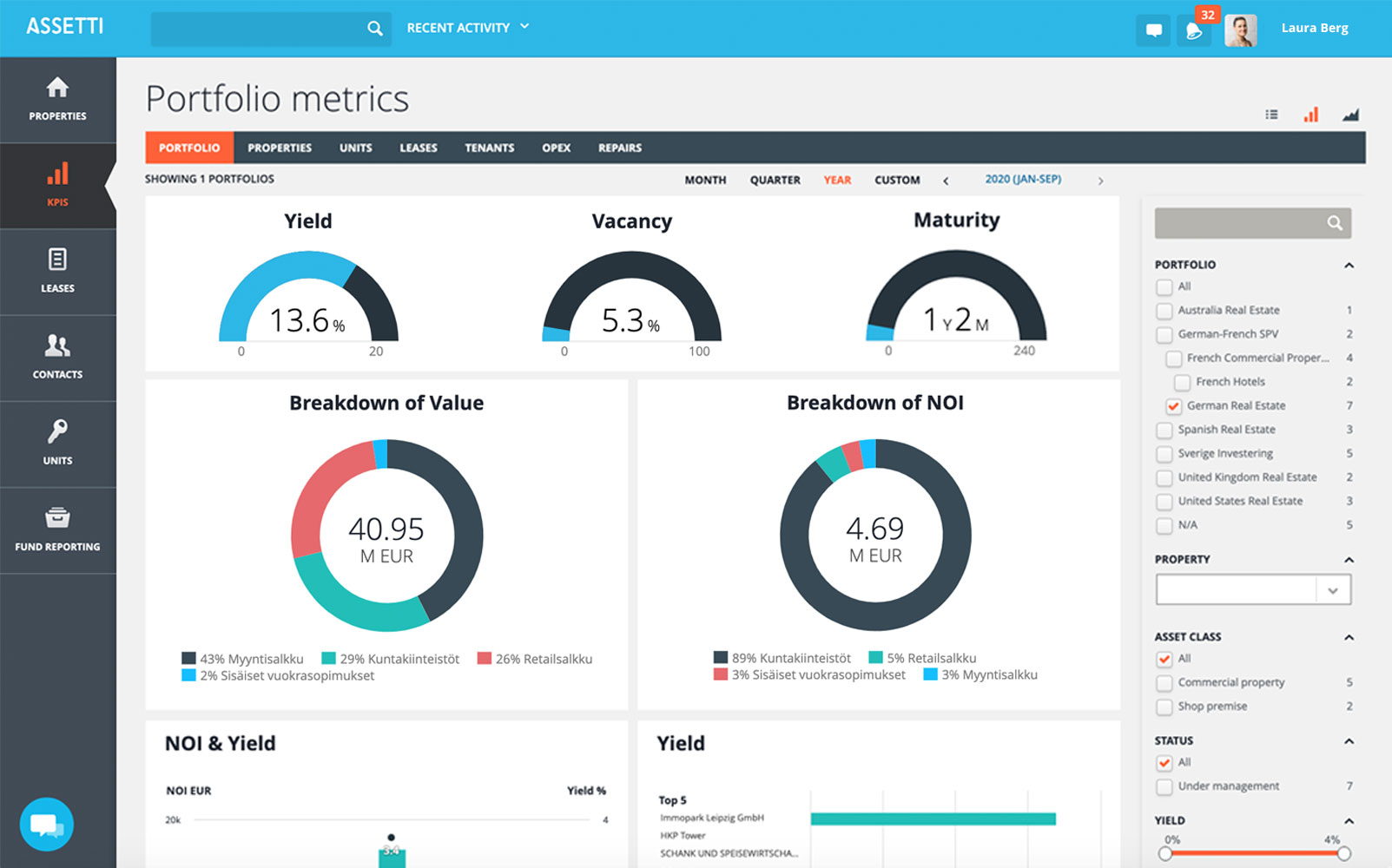Select the Portfolio tab

click(x=189, y=148)
